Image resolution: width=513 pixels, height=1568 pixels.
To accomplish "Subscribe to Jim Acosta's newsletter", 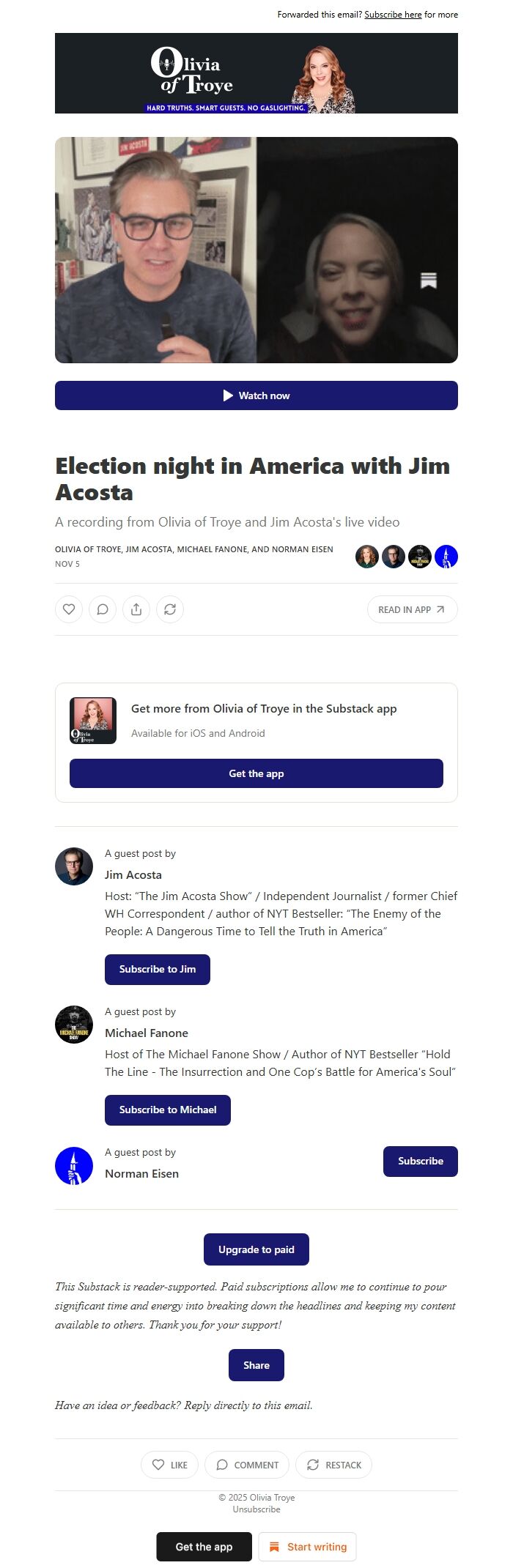I will coord(157,969).
